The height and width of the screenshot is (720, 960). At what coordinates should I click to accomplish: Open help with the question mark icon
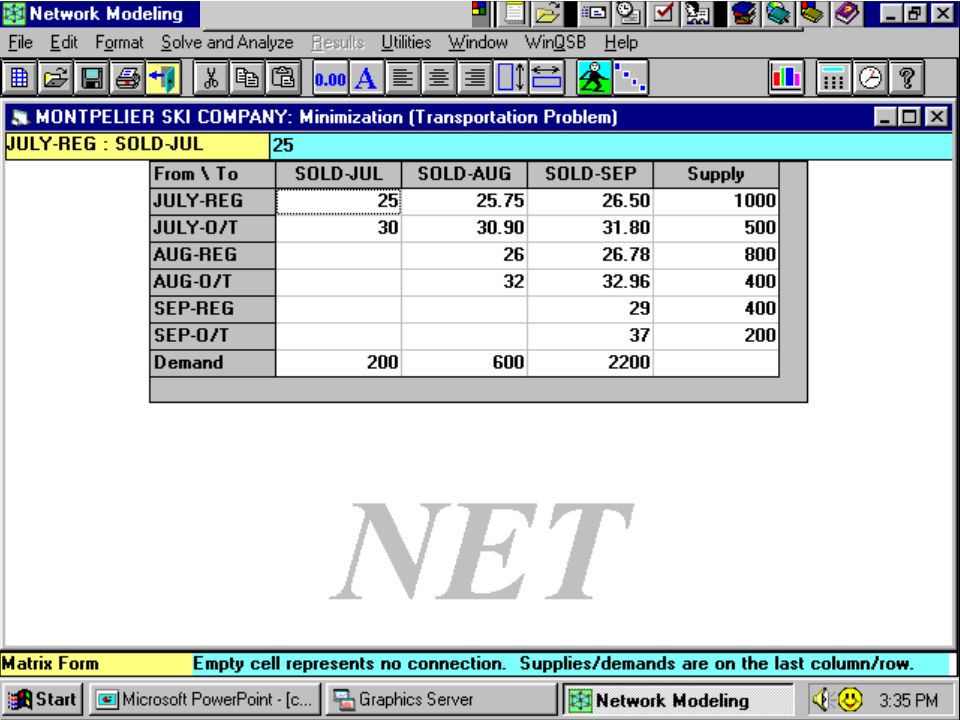point(906,78)
